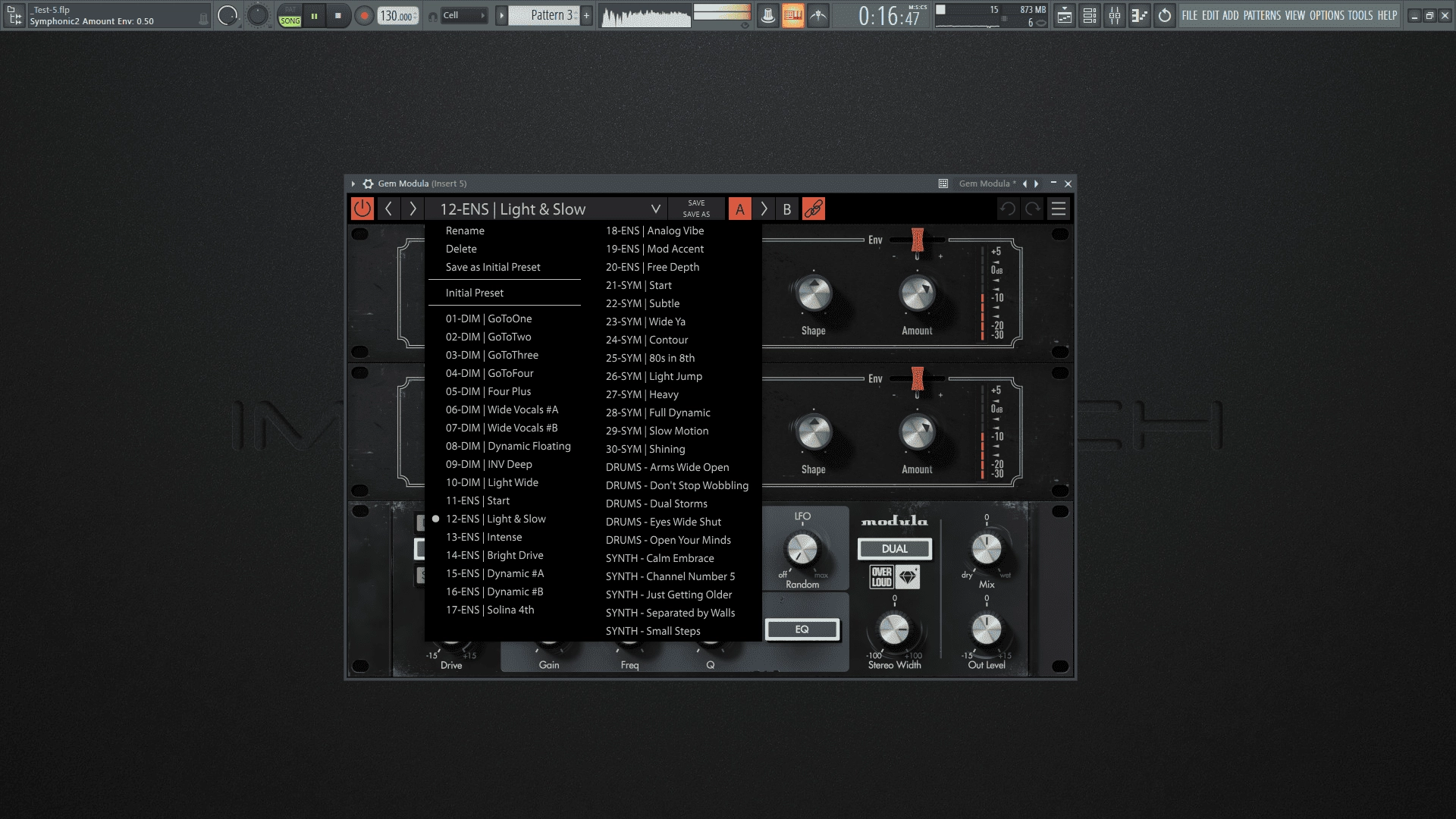This screenshot has width=1456, height=819.
Task: Click the Out Level knob
Action: (987, 629)
